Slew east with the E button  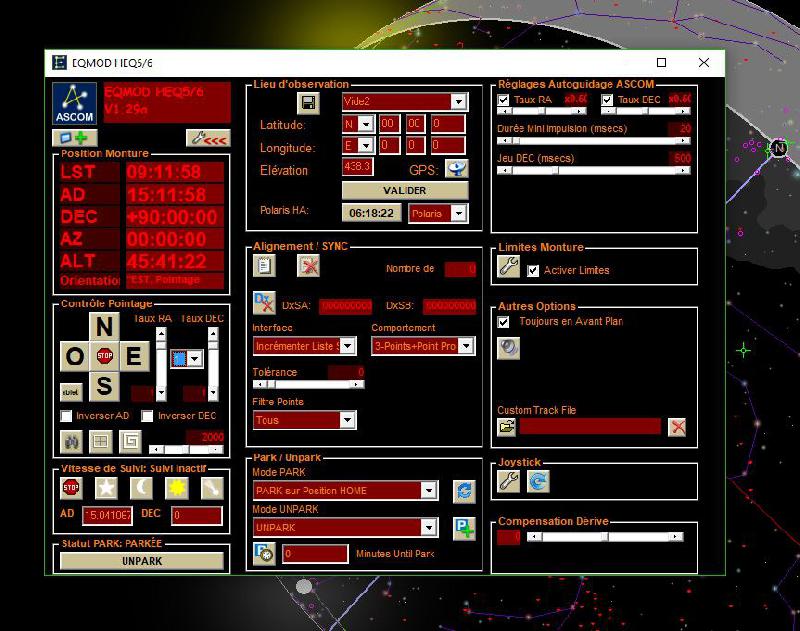tap(135, 356)
